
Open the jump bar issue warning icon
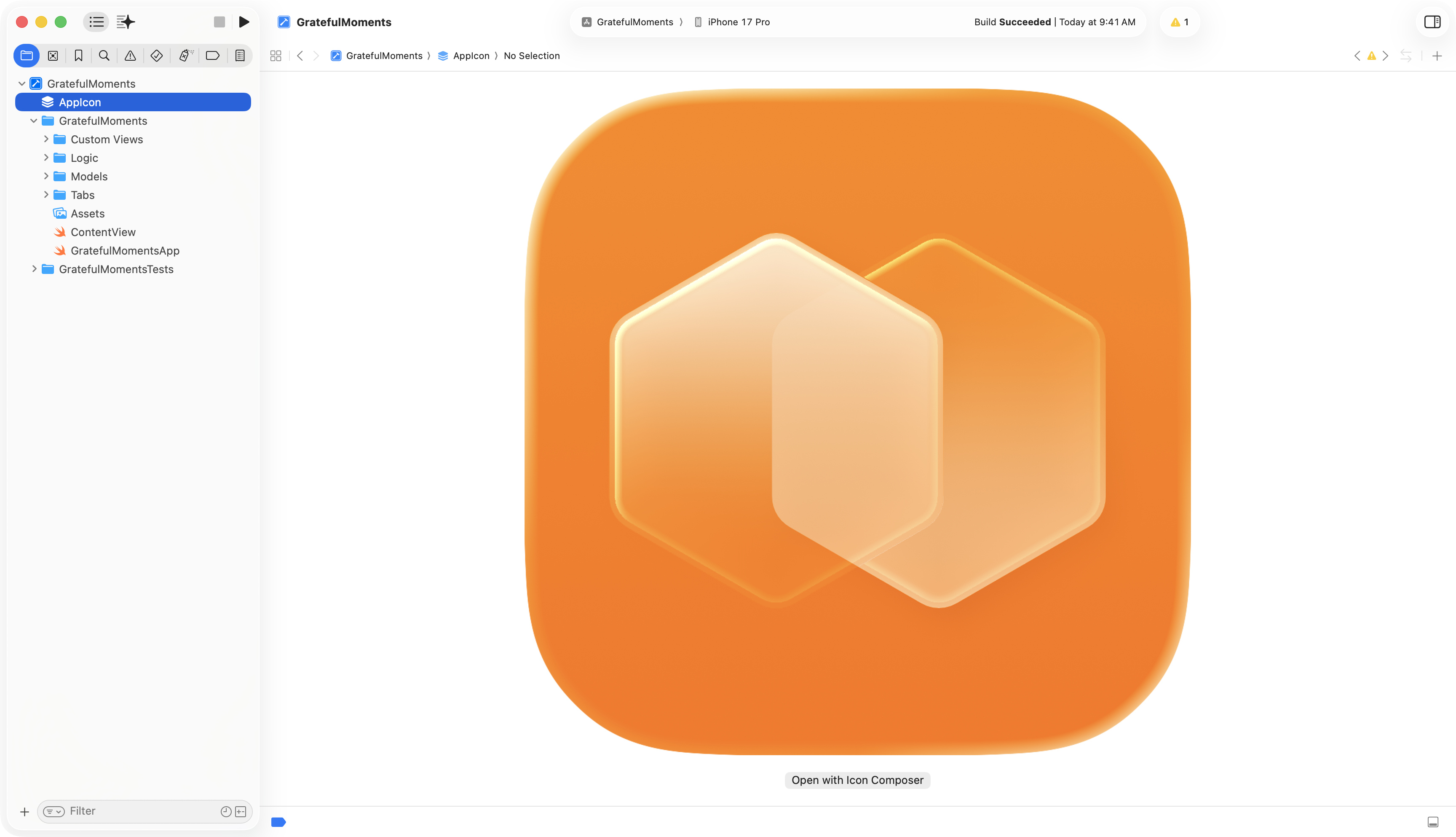[1372, 56]
